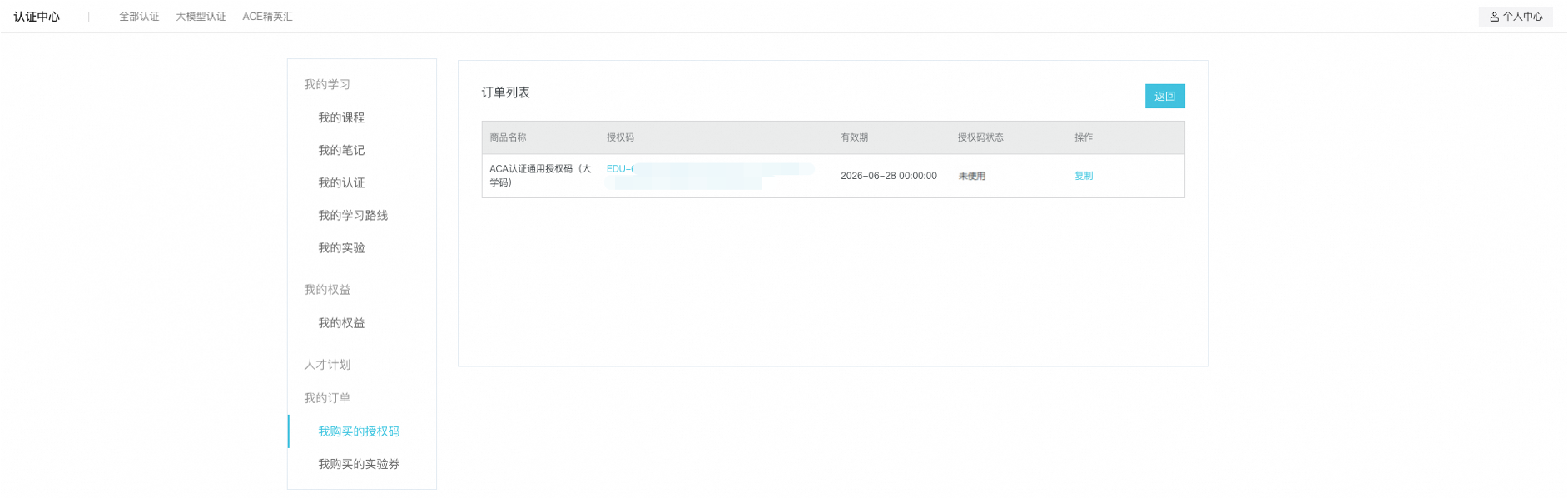
Task: Copy the authorization code via 复制
Action: click(x=1084, y=176)
